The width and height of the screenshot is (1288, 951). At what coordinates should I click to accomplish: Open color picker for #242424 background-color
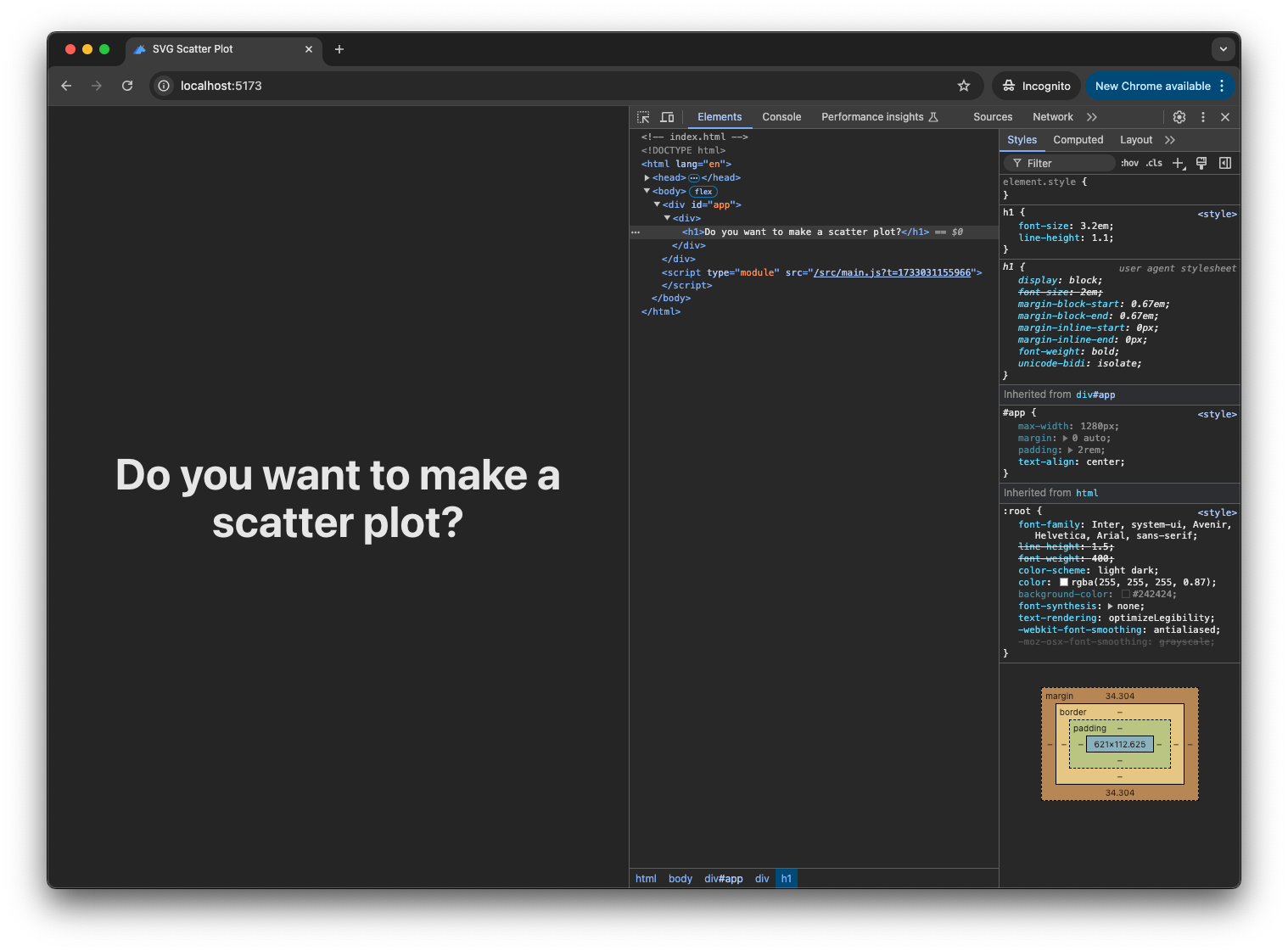click(1125, 595)
